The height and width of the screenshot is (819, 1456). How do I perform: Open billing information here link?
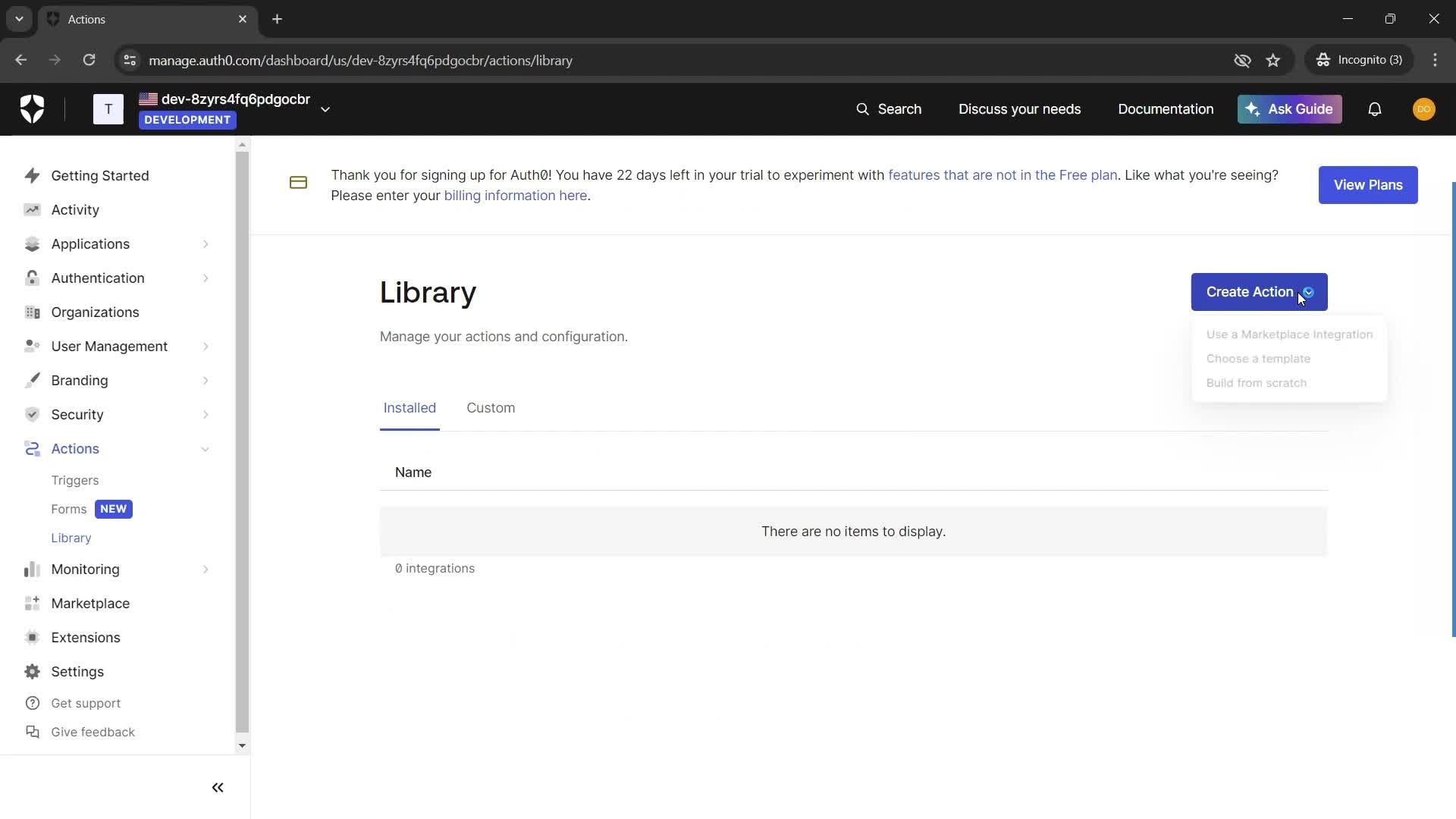pyautogui.click(x=516, y=196)
